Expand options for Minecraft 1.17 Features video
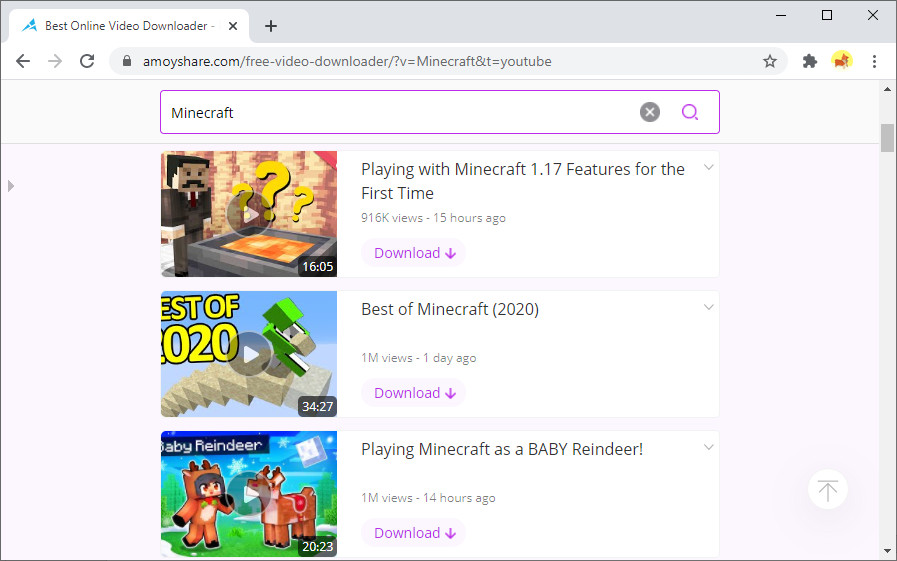Image resolution: width=897 pixels, height=561 pixels. point(708,168)
